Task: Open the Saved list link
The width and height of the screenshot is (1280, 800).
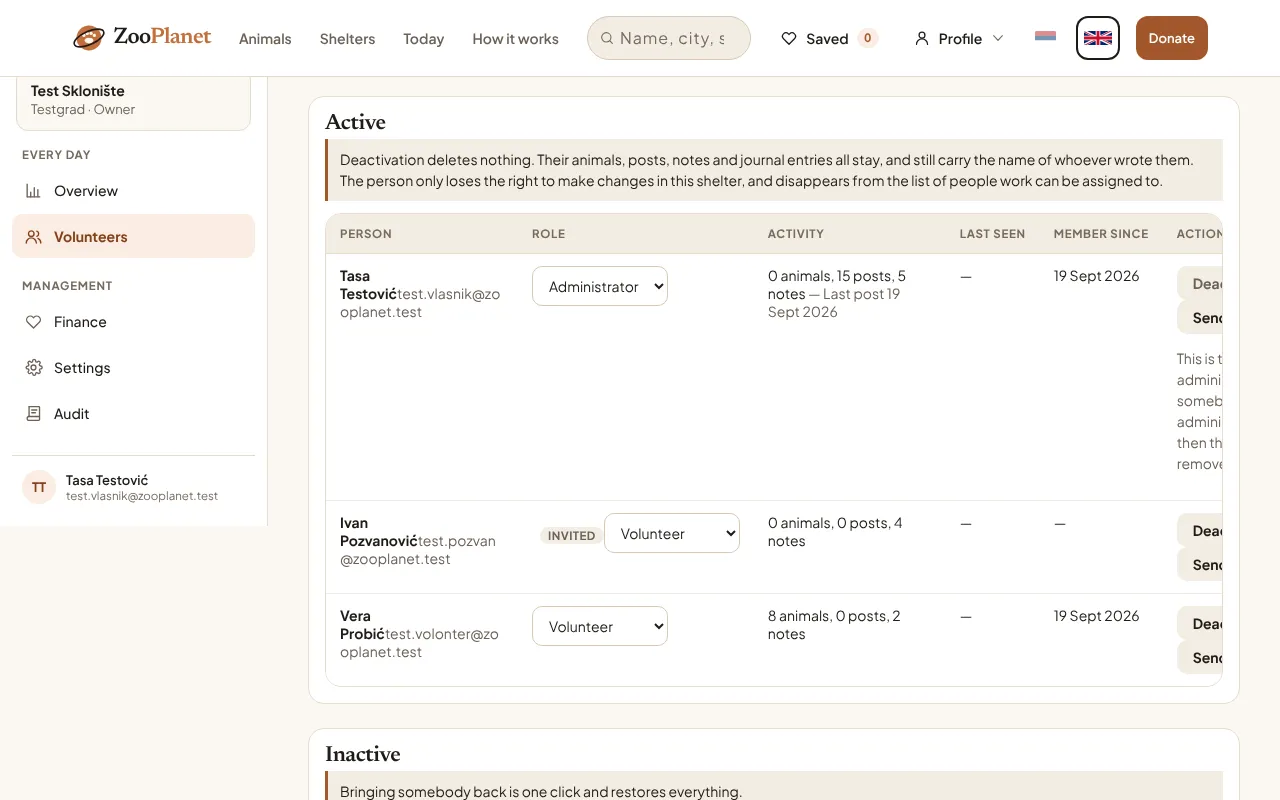Action: pos(829,38)
